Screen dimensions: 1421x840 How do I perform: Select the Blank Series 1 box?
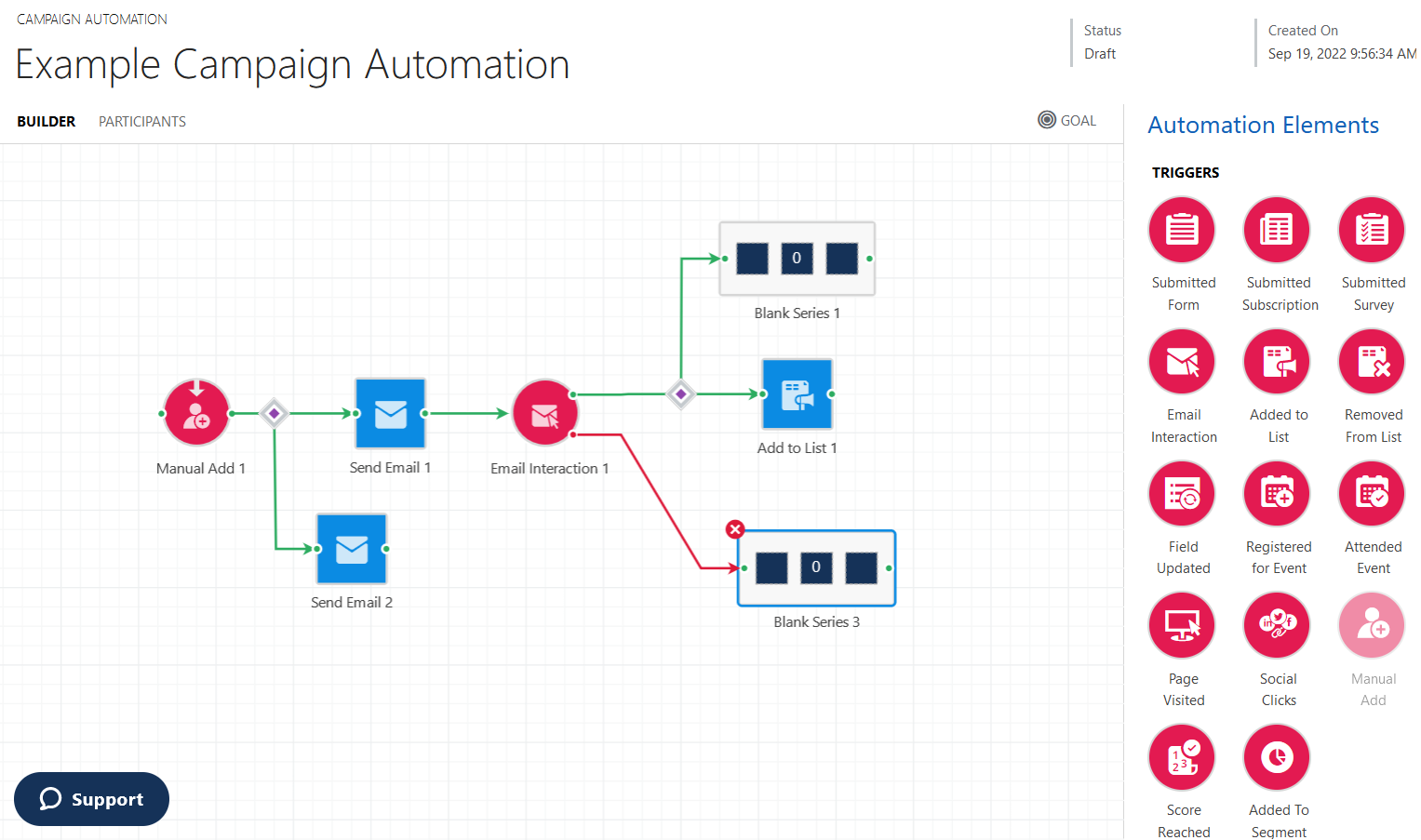pyautogui.click(x=798, y=259)
